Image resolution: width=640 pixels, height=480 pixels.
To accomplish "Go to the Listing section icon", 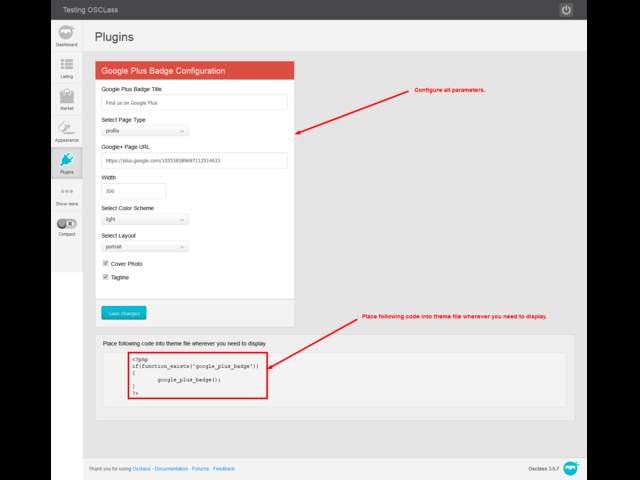I will (66, 65).
